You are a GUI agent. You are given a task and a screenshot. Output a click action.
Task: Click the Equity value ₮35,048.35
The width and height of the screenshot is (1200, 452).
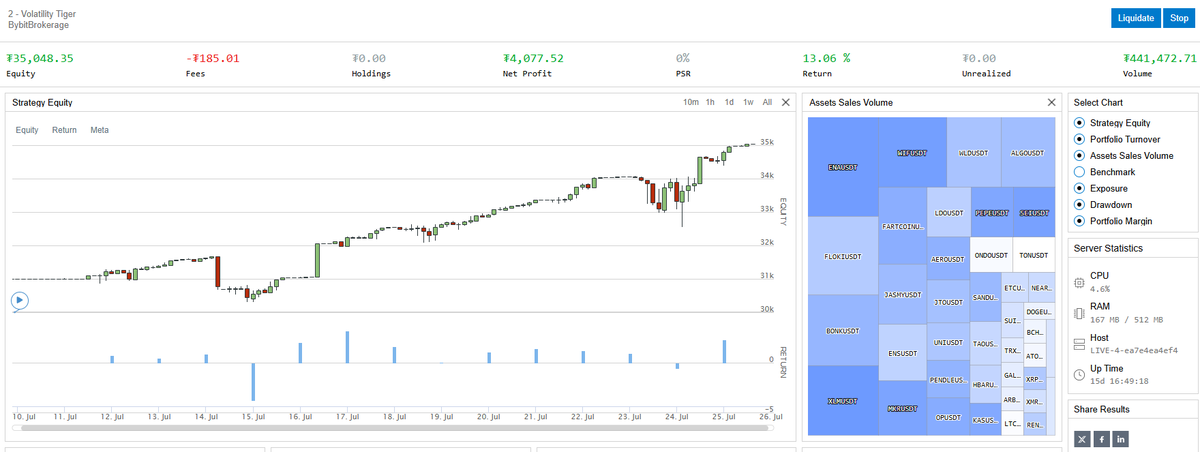40,58
